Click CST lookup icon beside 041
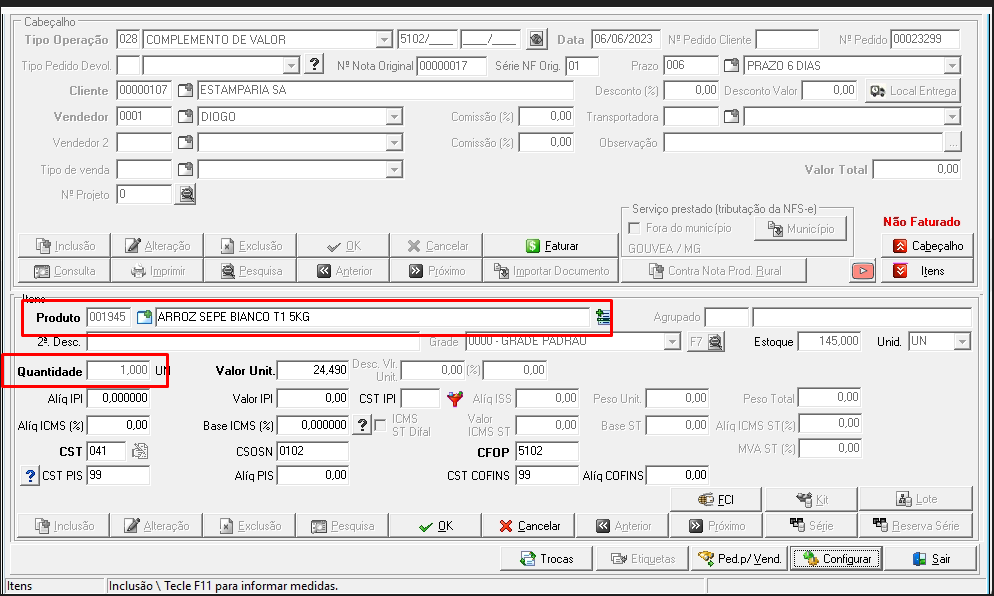The height and width of the screenshot is (596, 994). [x=139, y=451]
